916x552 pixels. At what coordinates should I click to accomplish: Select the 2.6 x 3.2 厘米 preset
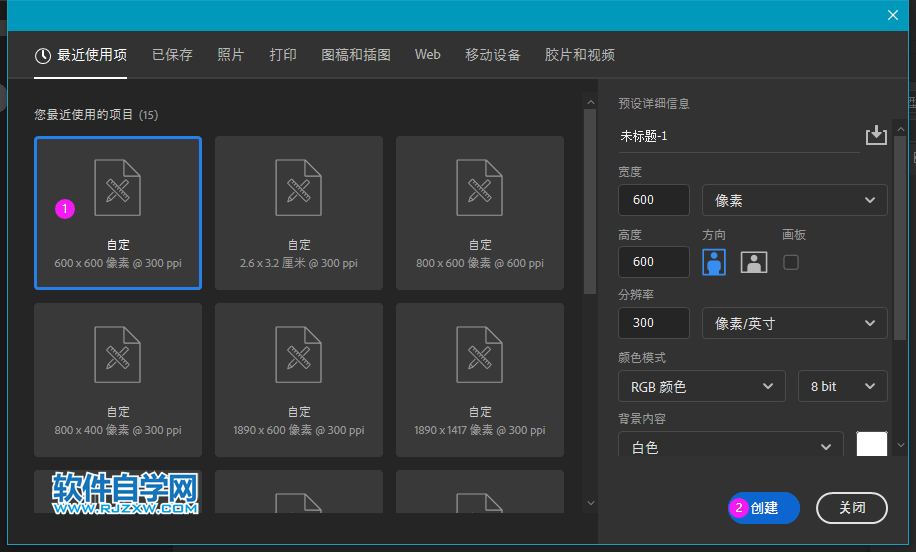[299, 213]
